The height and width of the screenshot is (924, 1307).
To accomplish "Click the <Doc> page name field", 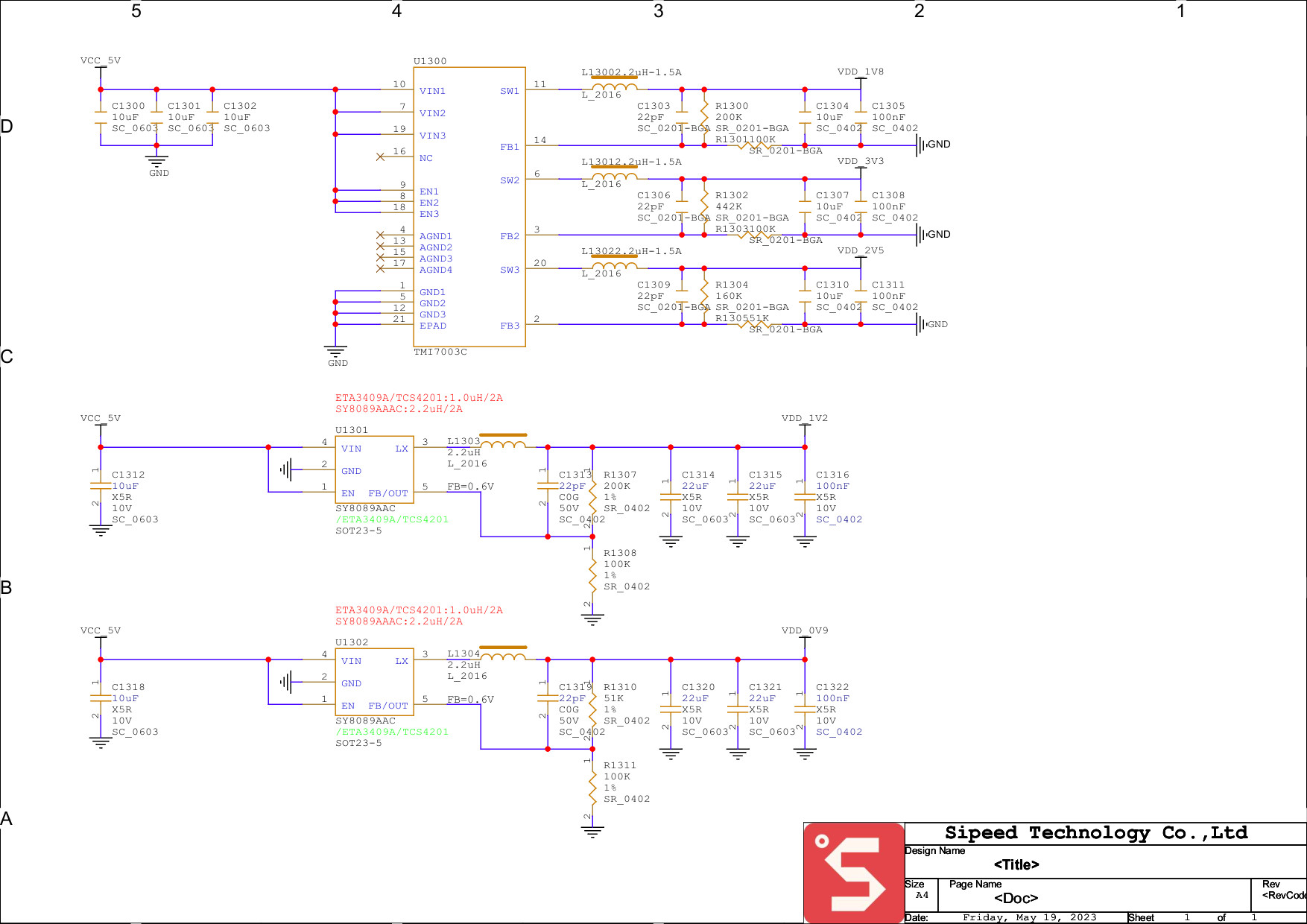I will coord(1016,898).
